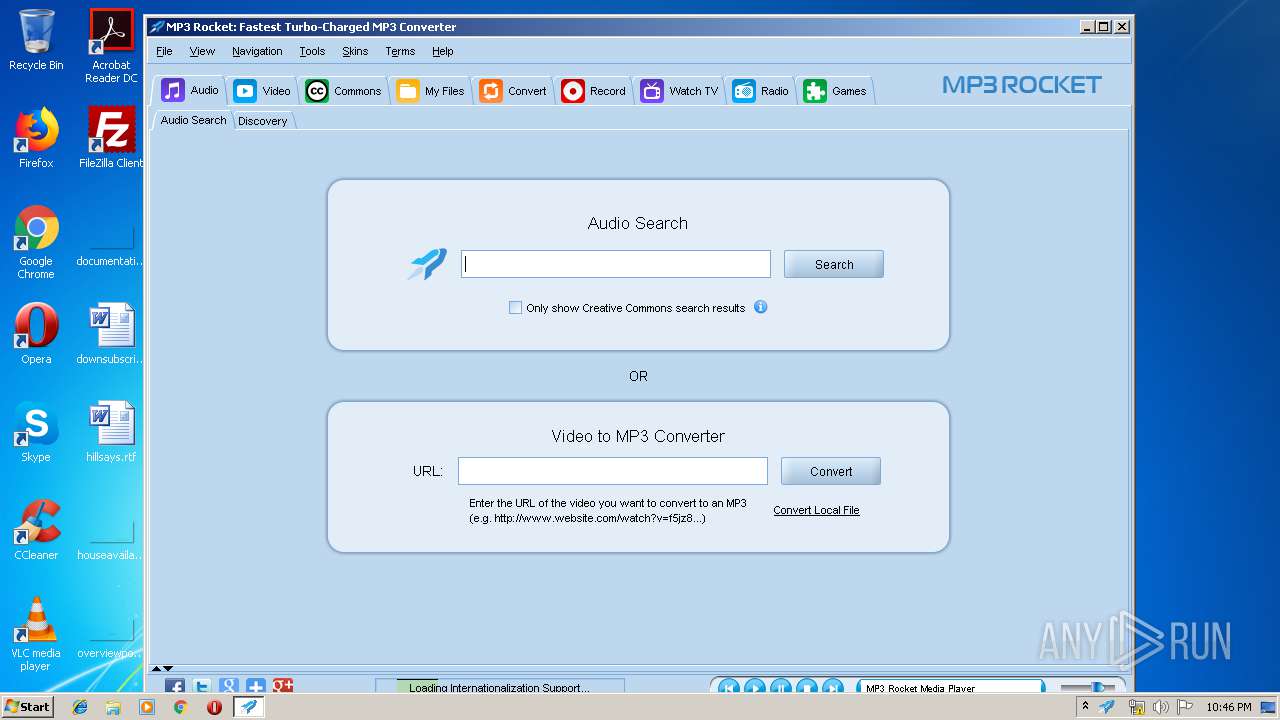The image size is (1280, 720).
Task: Click the MP3 Rocket logo
Action: [1021, 85]
